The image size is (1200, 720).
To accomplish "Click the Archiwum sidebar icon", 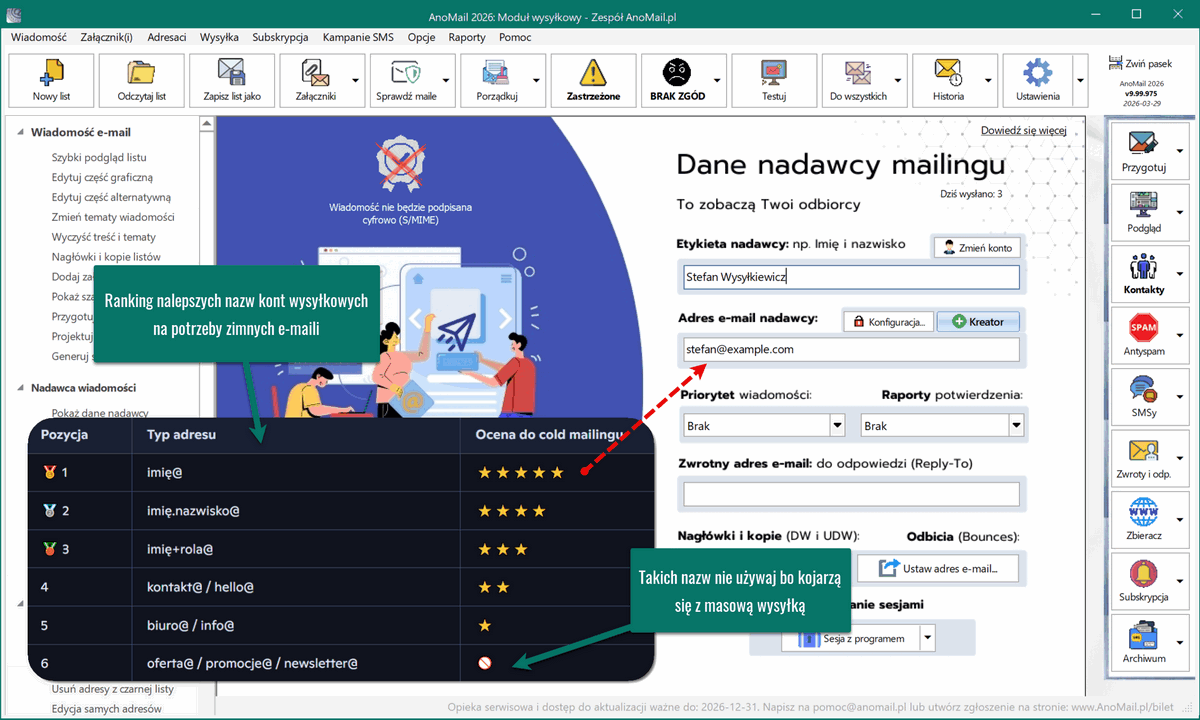I will tap(1143, 637).
